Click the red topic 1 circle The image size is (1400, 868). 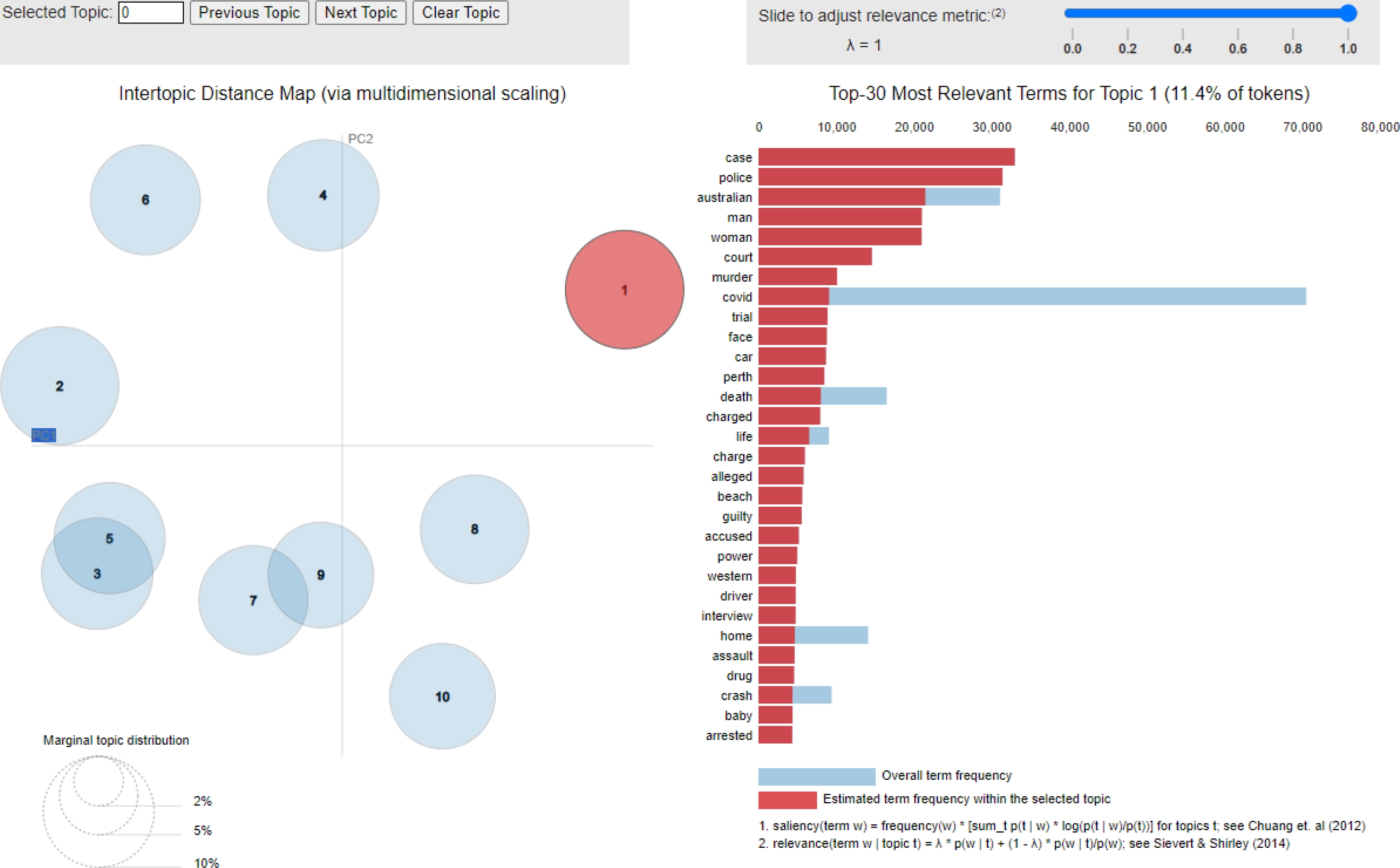click(624, 290)
